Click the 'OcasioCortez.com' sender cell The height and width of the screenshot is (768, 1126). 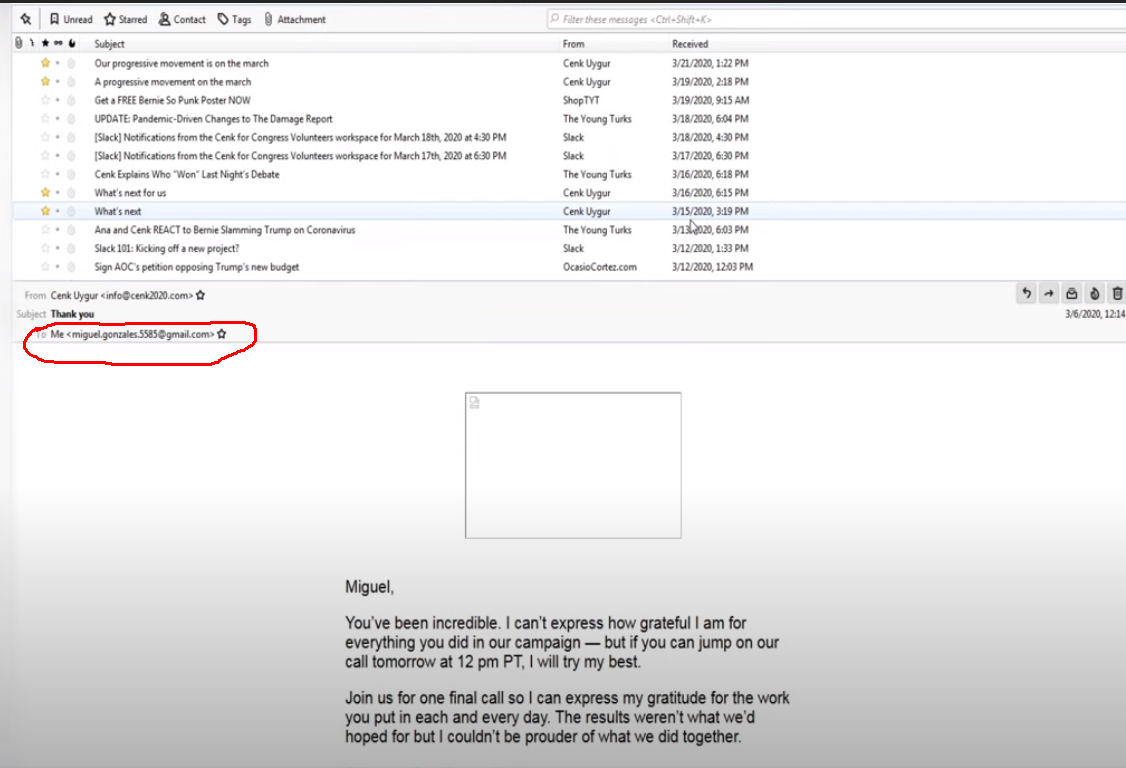(x=600, y=267)
